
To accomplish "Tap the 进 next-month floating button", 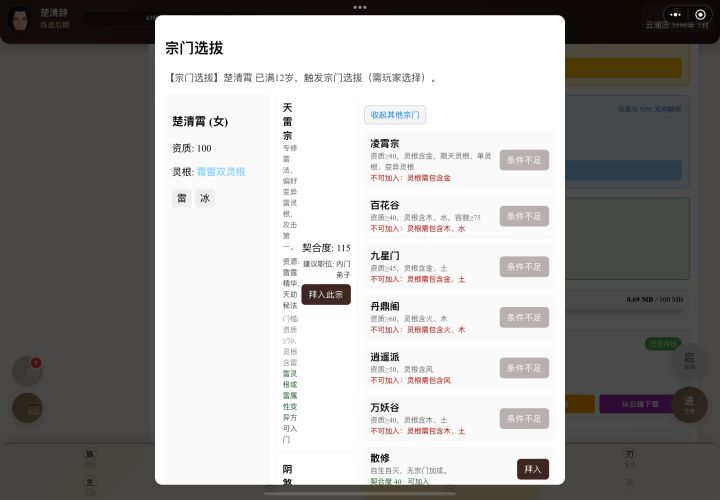I will pyautogui.click(x=689, y=404).
